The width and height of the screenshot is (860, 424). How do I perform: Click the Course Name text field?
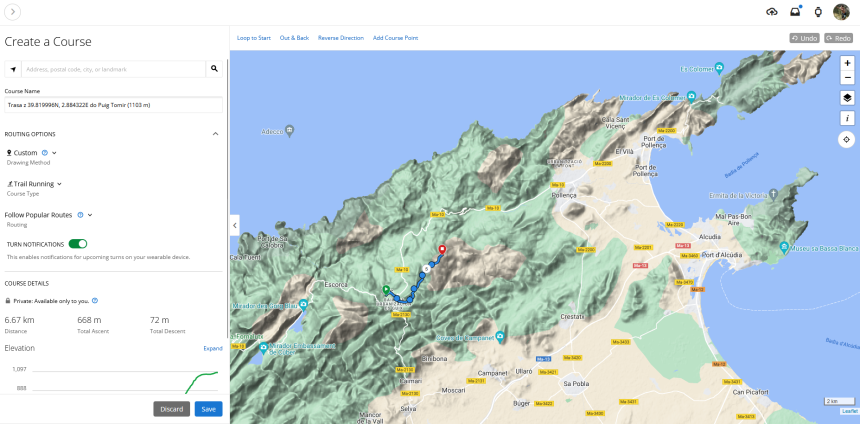tap(113, 104)
